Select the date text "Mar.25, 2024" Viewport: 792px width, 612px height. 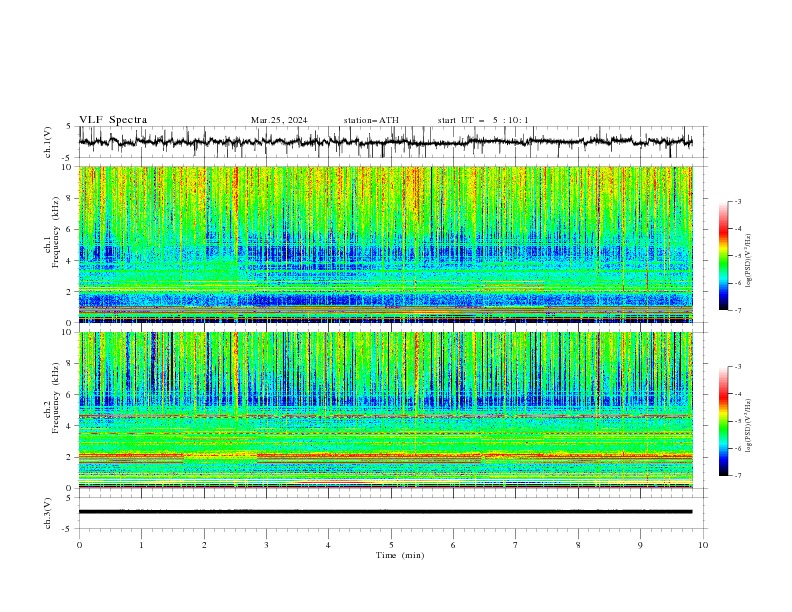pyautogui.click(x=279, y=120)
